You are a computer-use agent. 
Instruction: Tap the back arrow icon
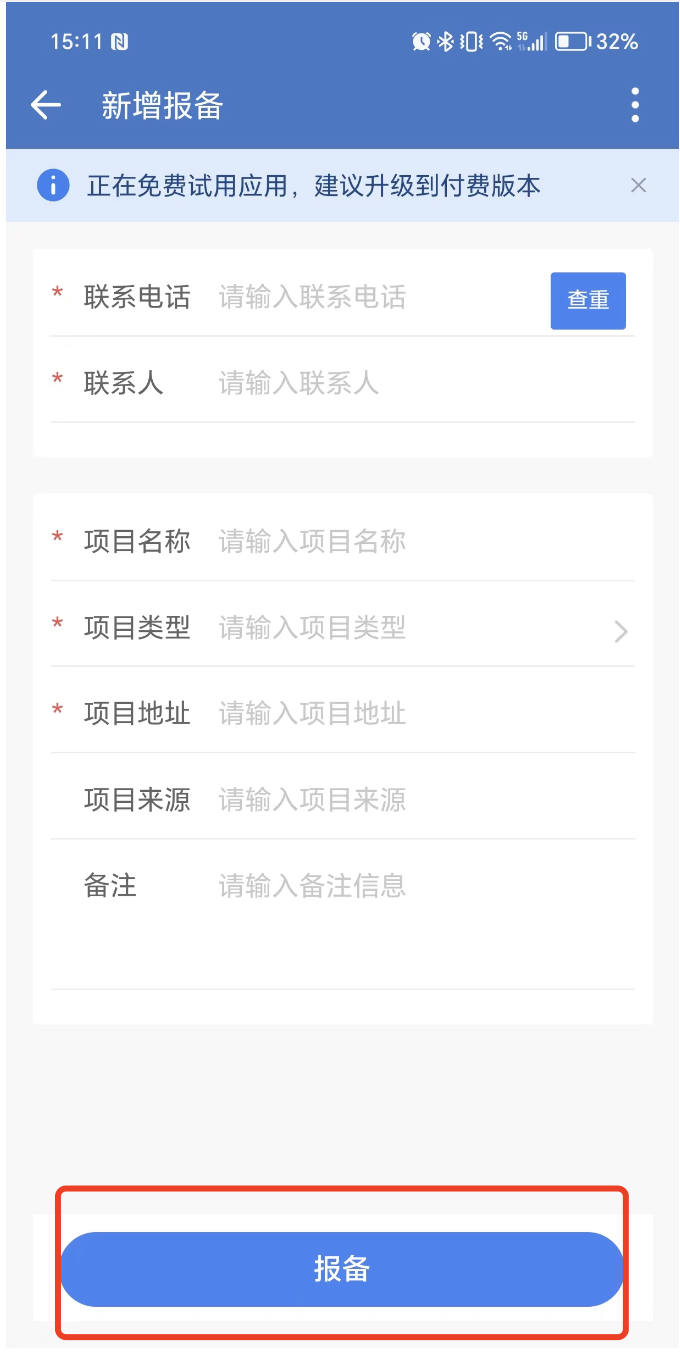[46, 105]
